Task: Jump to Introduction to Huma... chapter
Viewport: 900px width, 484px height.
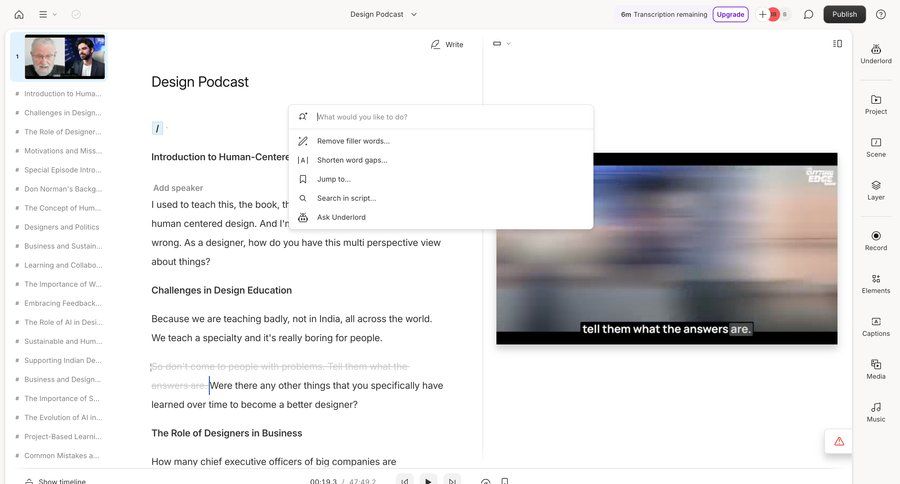Action: click(63, 94)
